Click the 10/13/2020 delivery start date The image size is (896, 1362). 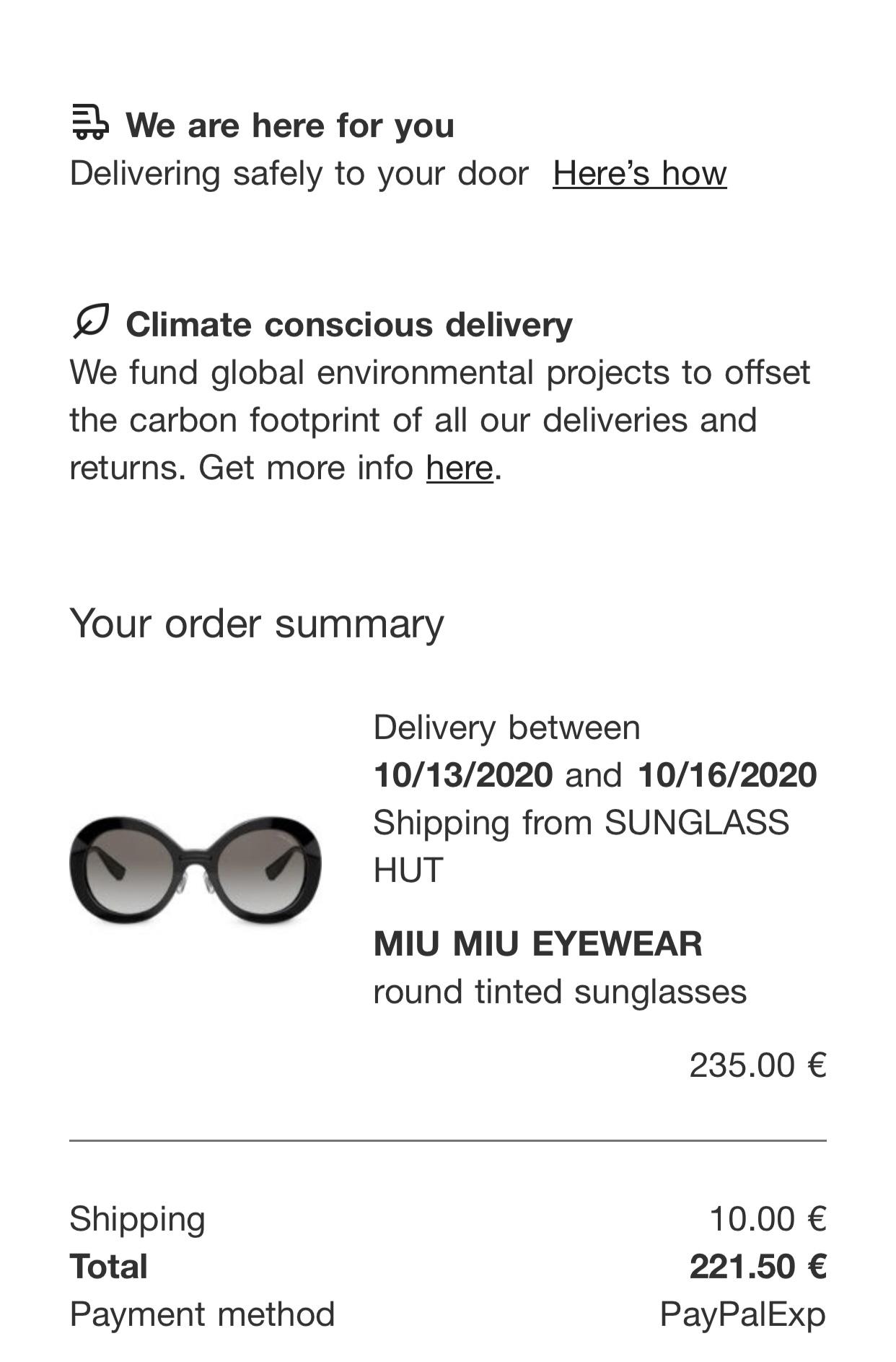(x=463, y=775)
